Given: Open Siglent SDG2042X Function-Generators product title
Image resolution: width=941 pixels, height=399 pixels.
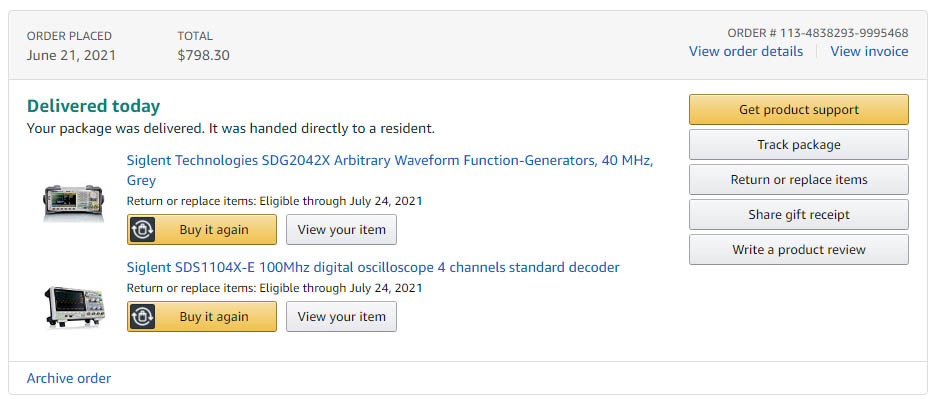Looking at the screenshot, I should coord(389,170).
